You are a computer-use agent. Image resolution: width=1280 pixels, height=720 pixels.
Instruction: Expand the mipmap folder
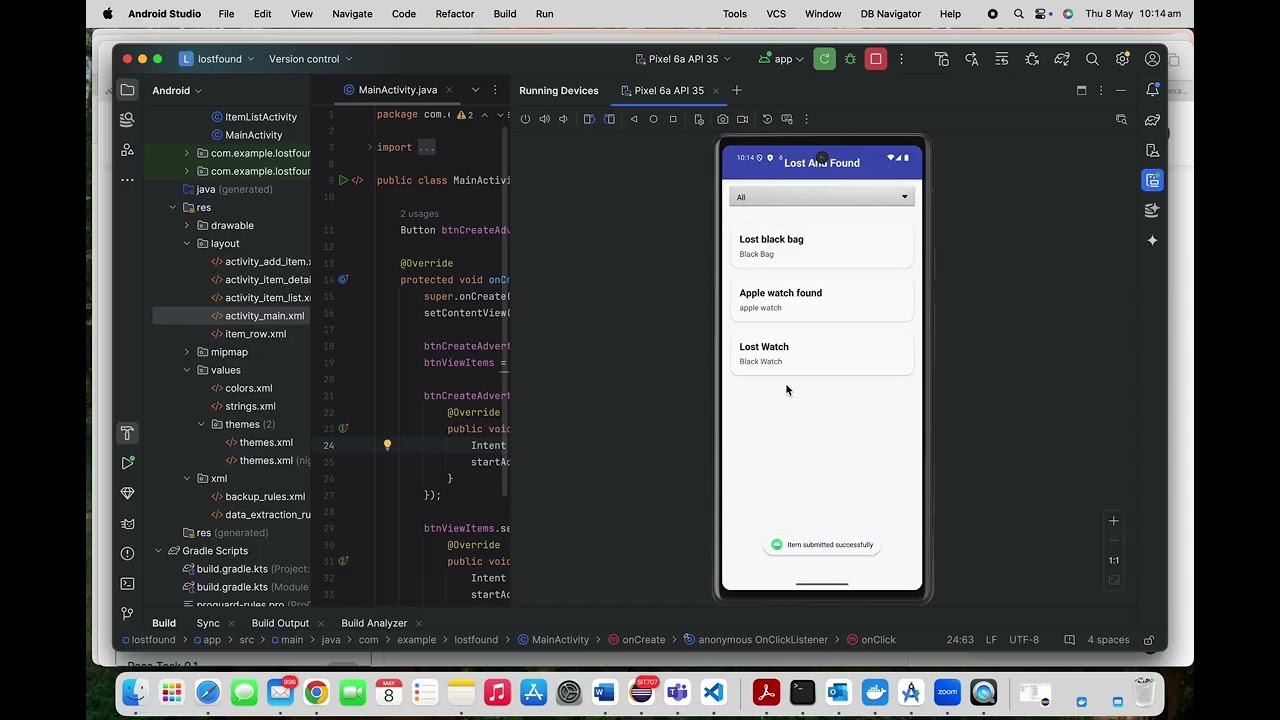tap(186, 352)
